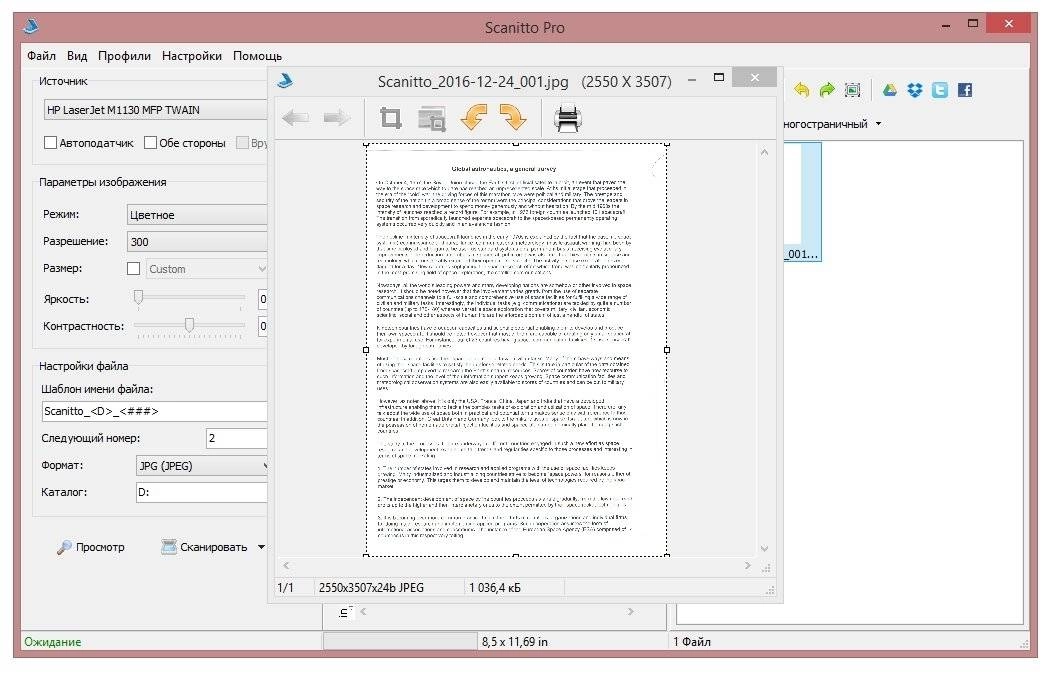The width and height of the screenshot is (1055, 677).
Task: Share via Facebook icon
Action: 965,90
